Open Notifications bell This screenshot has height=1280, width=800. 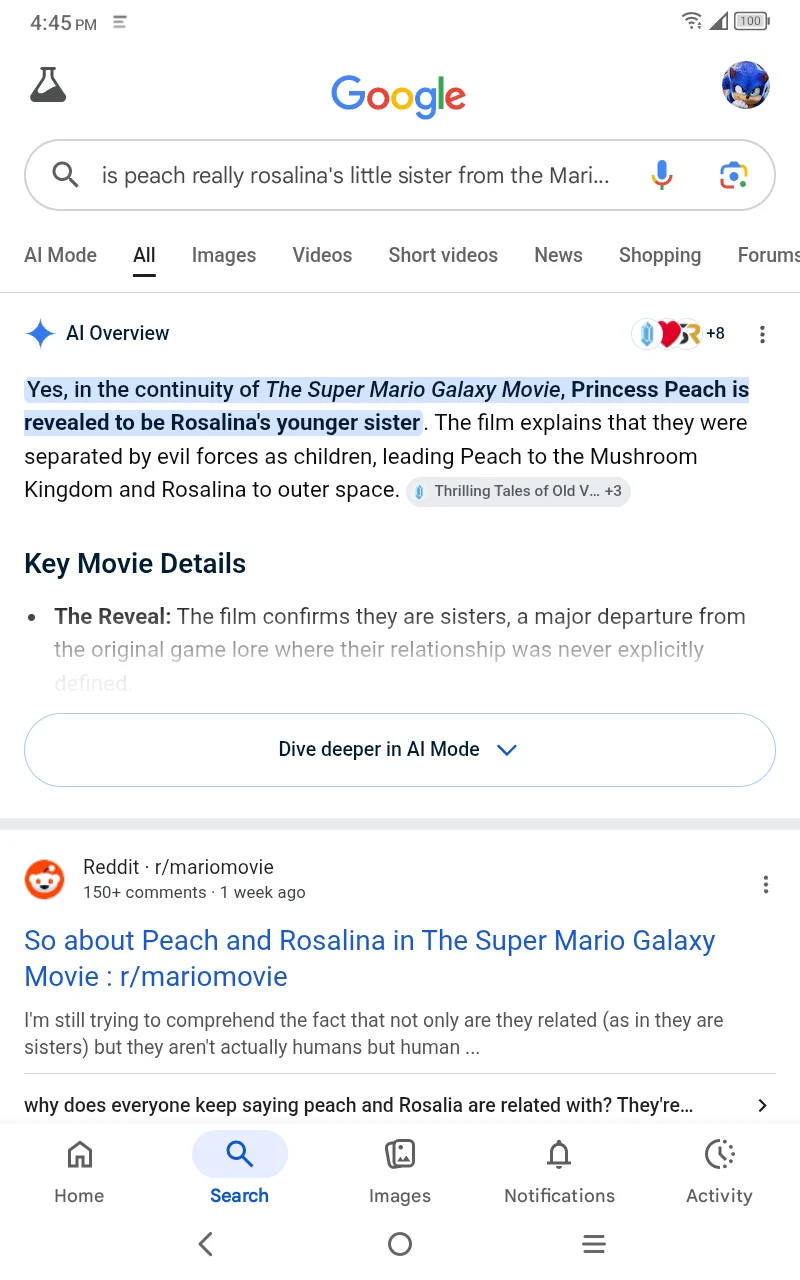tap(559, 1172)
